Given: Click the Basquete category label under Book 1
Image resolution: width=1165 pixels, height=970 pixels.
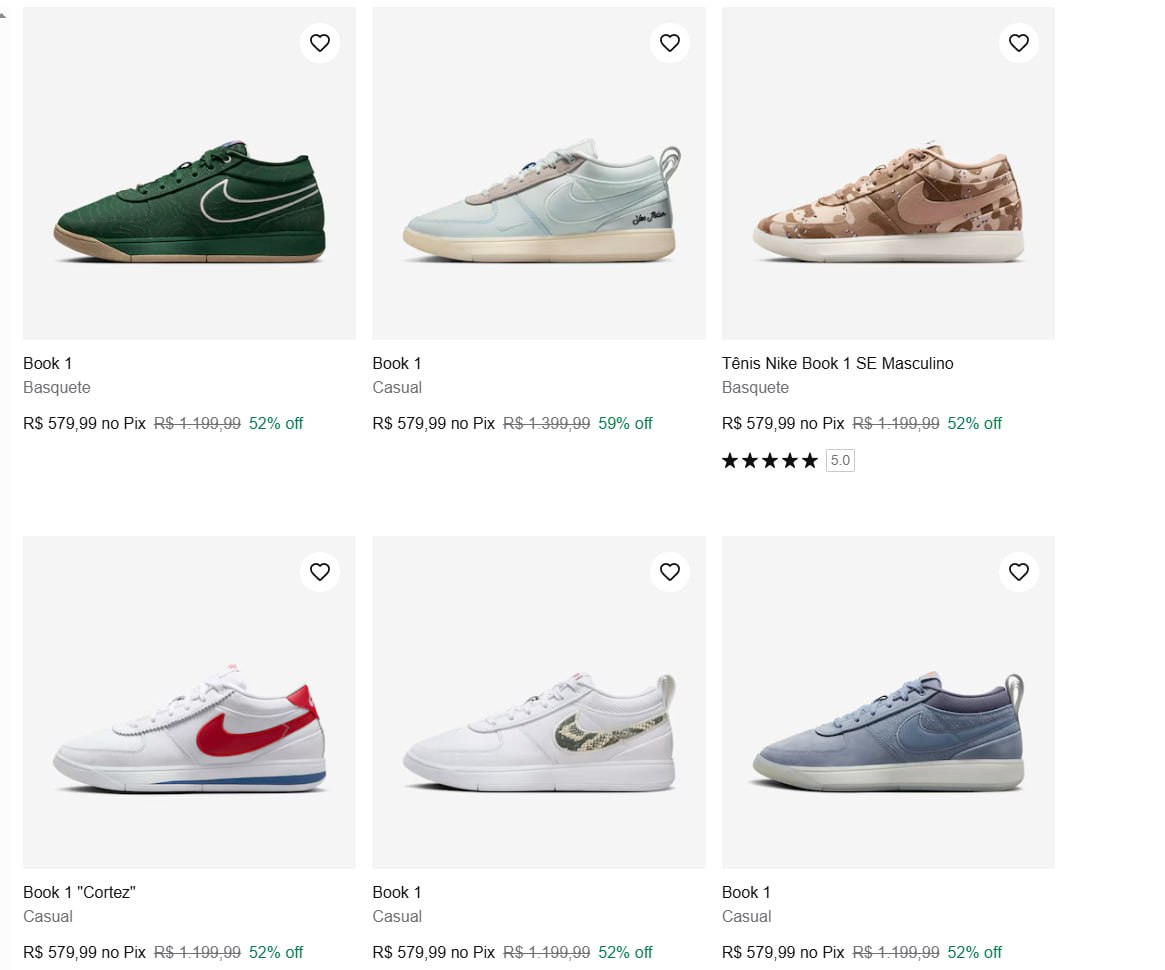Looking at the screenshot, I should point(57,387).
